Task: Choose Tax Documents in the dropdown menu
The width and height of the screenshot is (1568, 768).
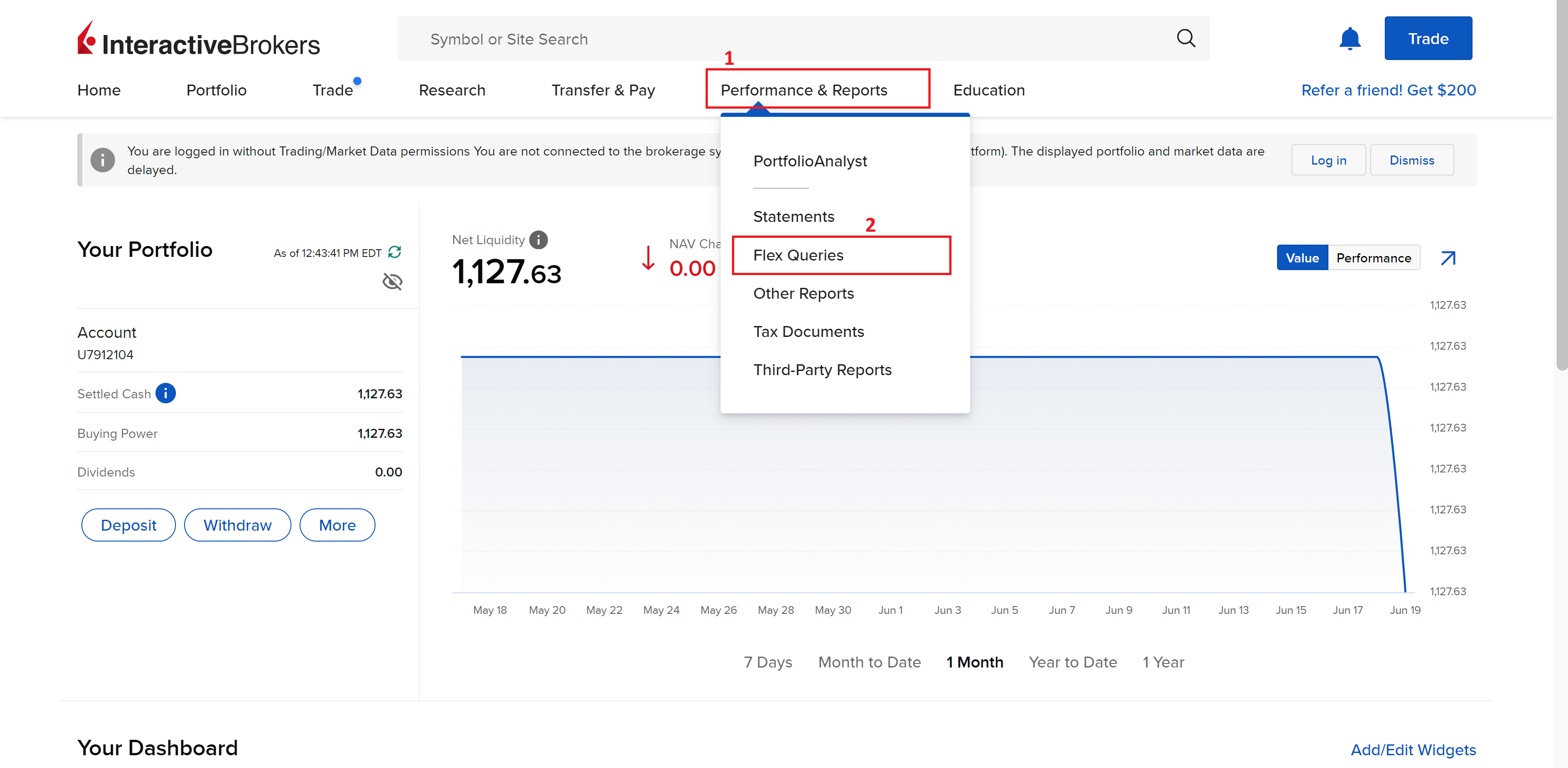Action: click(808, 332)
